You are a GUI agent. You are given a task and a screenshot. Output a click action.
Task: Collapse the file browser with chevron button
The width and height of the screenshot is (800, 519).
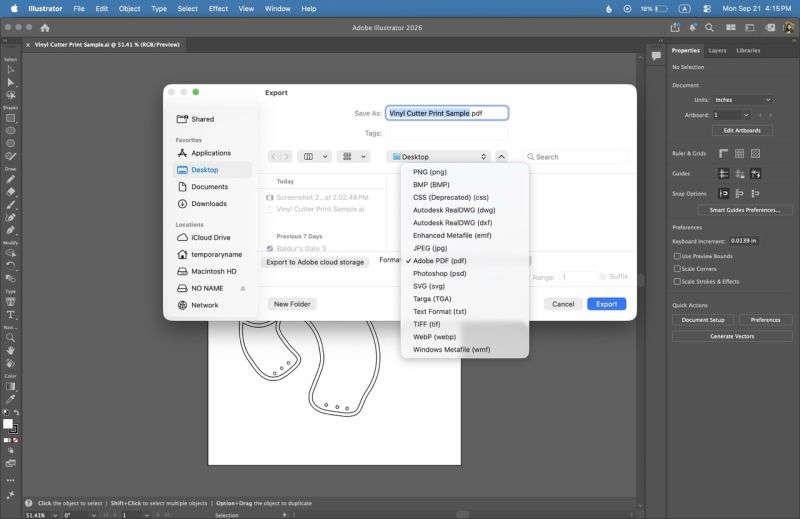tap(502, 157)
